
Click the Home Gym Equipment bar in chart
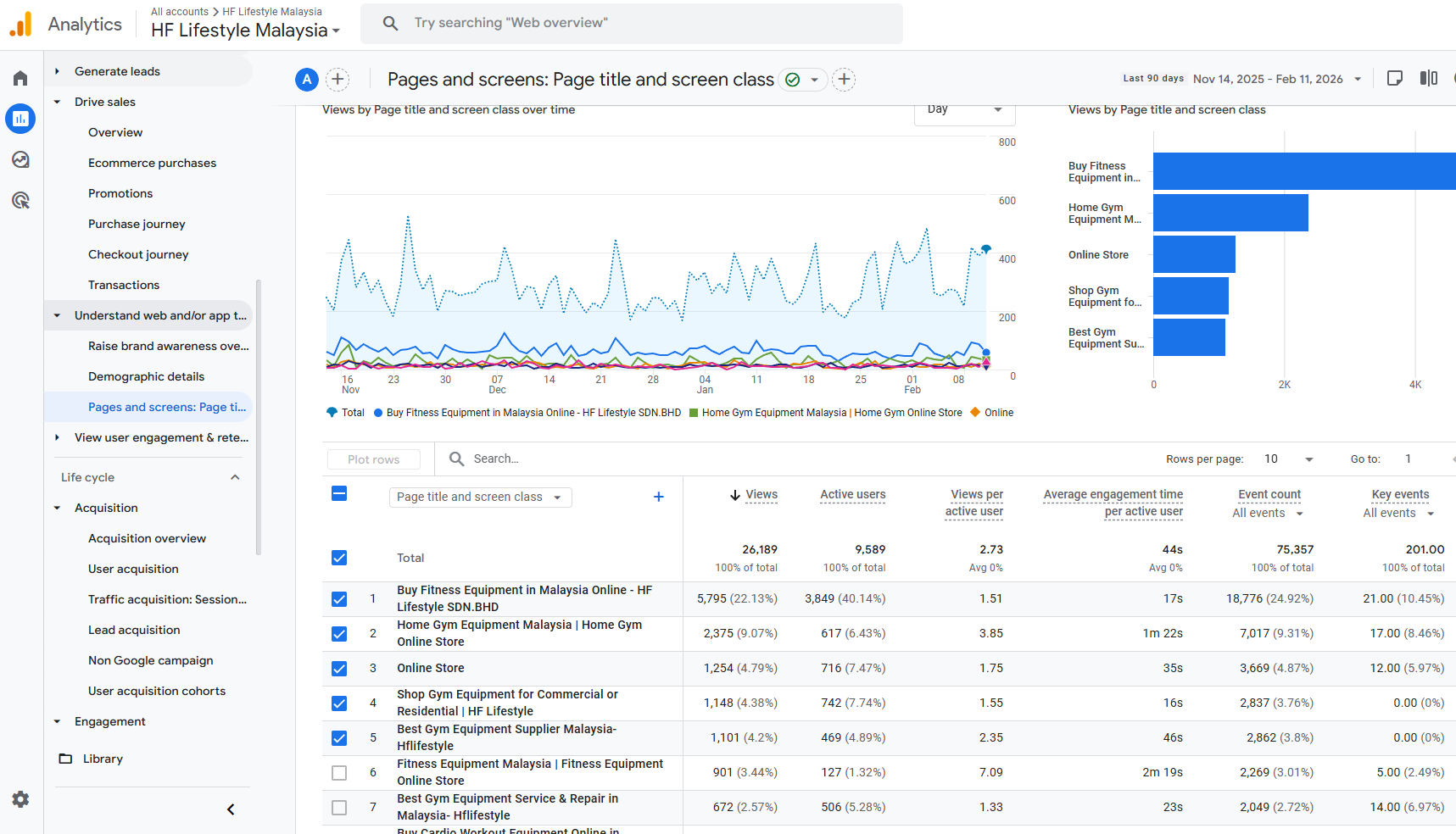[1230, 213]
